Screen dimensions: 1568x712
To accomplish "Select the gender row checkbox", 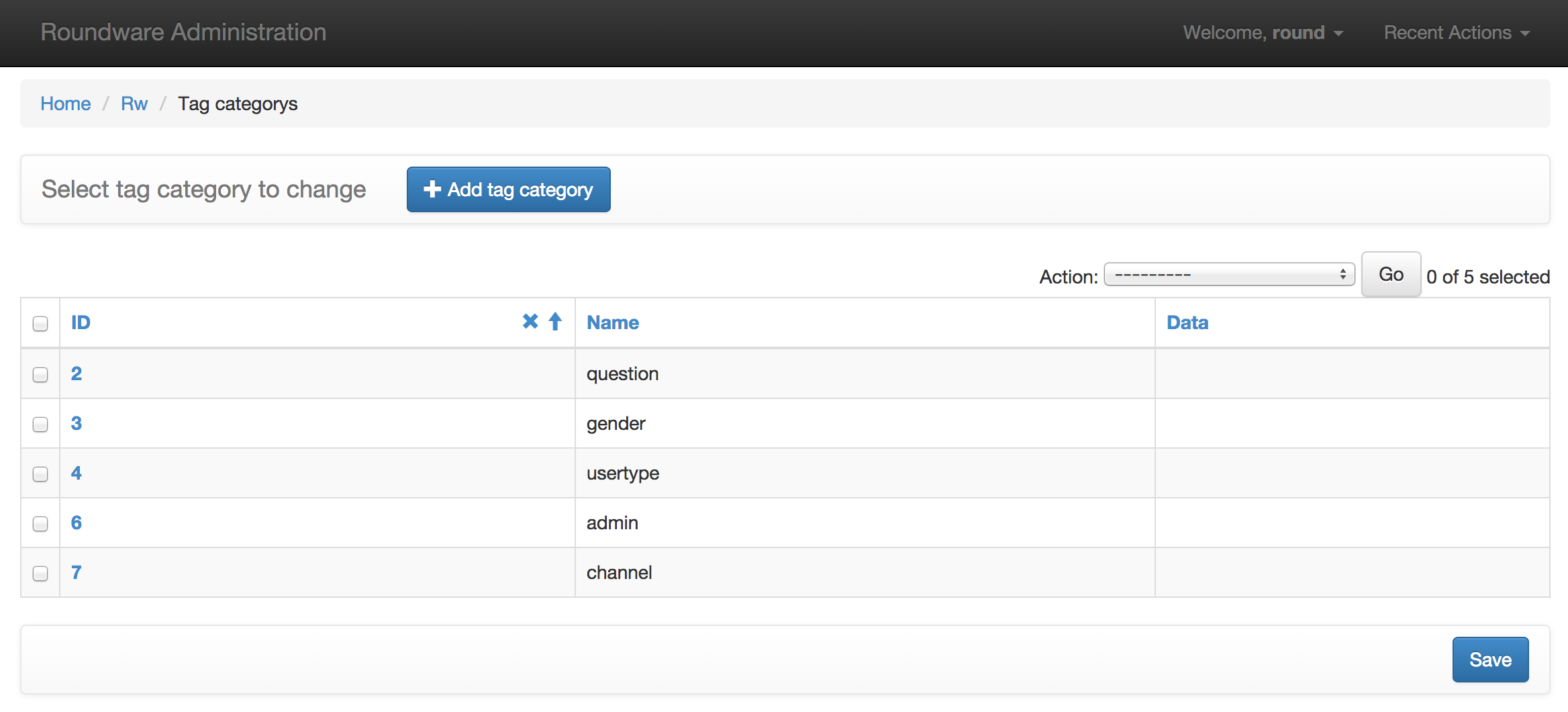I will [x=40, y=425].
